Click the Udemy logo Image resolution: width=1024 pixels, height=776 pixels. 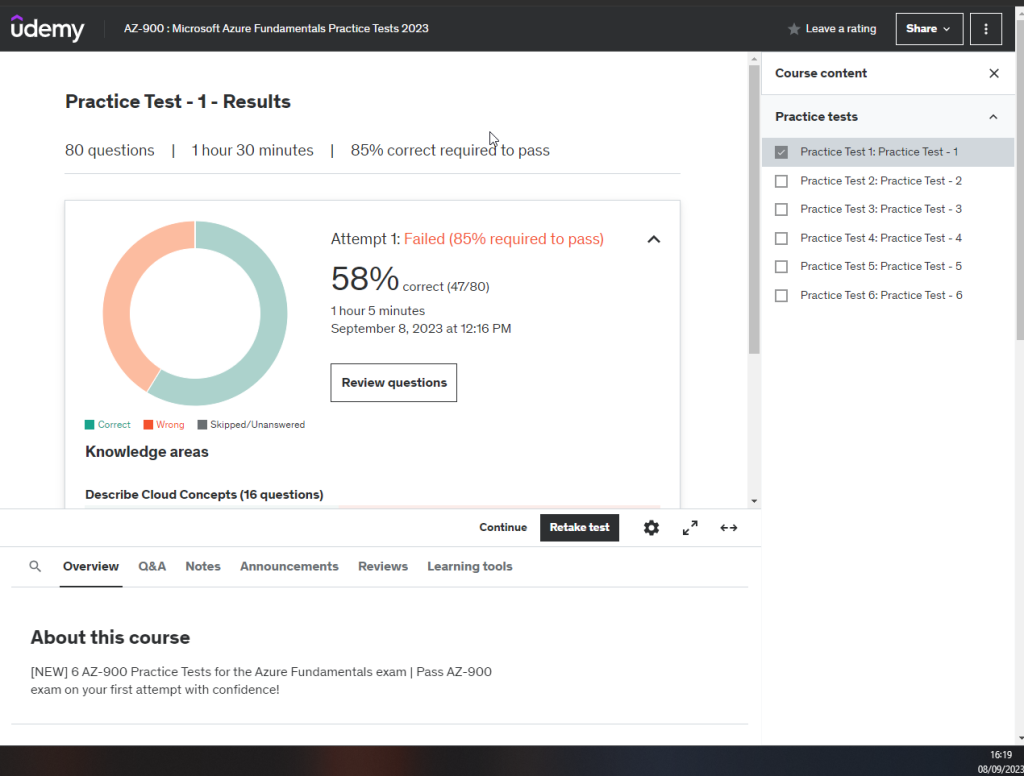pyautogui.click(x=48, y=28)
